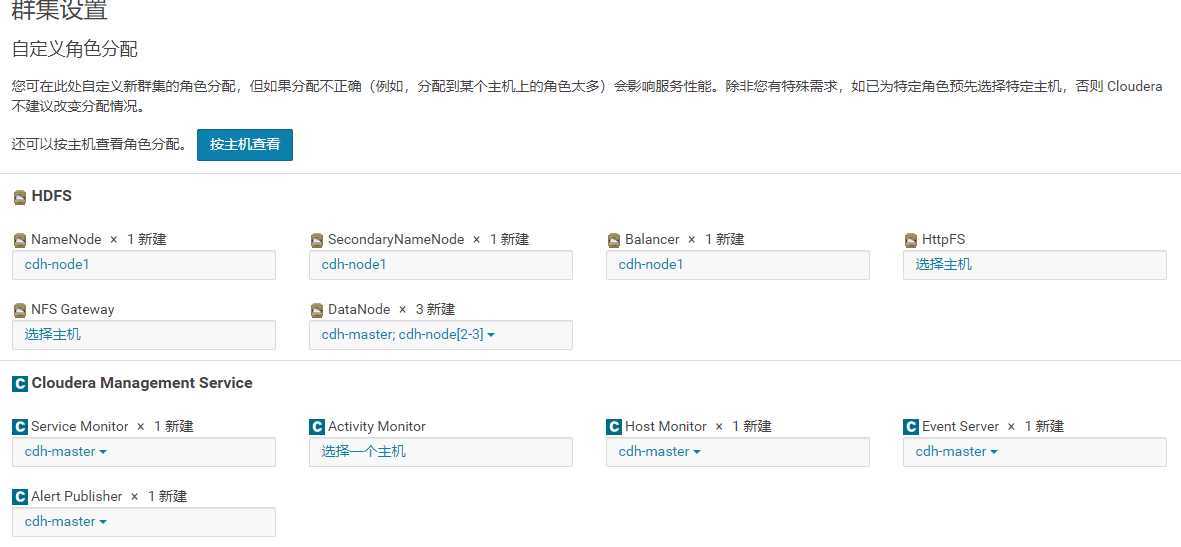Click the 按主机查看 button
This screenshot has height=547, width=1181.
245,145
